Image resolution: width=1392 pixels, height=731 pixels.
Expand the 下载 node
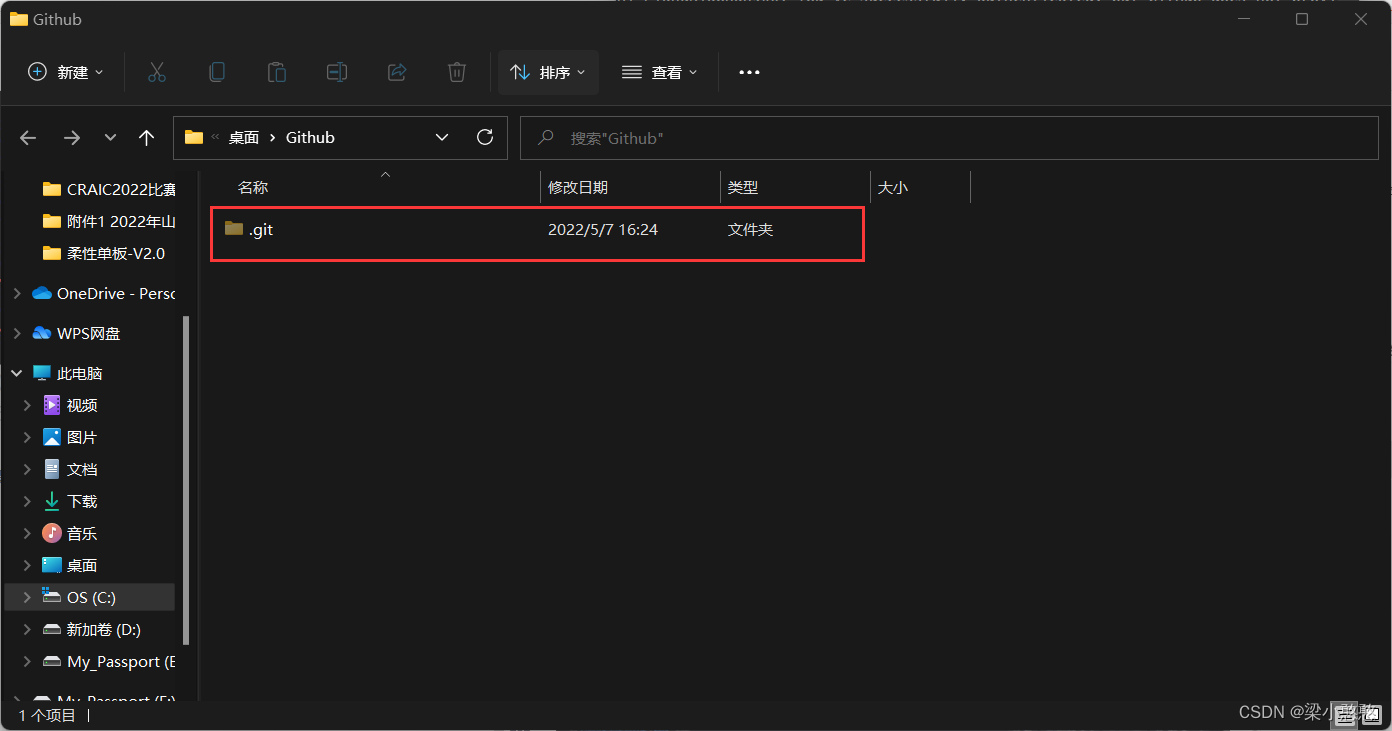pyautogui.click(x=27, y=501)
